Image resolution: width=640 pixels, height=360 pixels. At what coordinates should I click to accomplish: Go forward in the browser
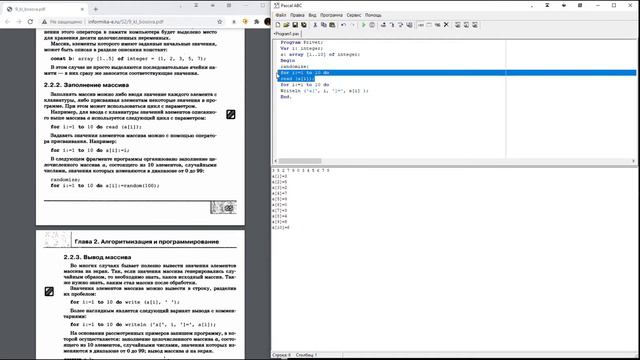click(x=19, y=22)
